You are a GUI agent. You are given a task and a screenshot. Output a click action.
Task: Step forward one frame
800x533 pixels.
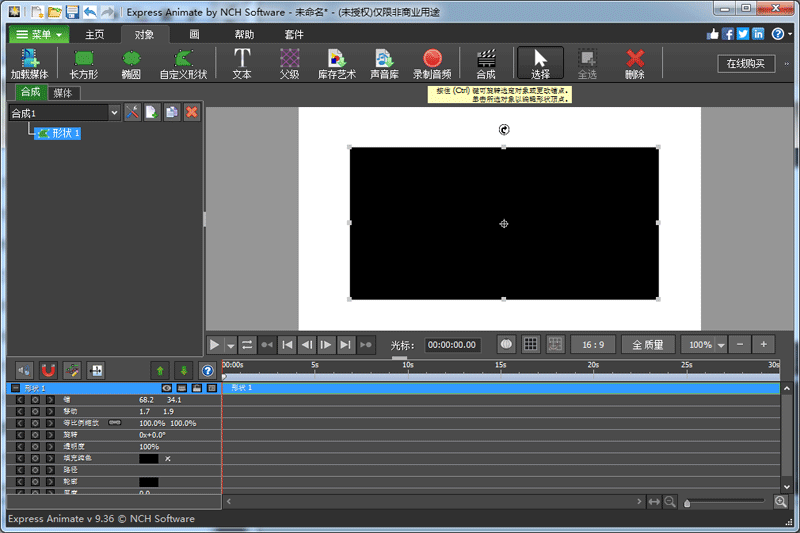pos(326,345)
